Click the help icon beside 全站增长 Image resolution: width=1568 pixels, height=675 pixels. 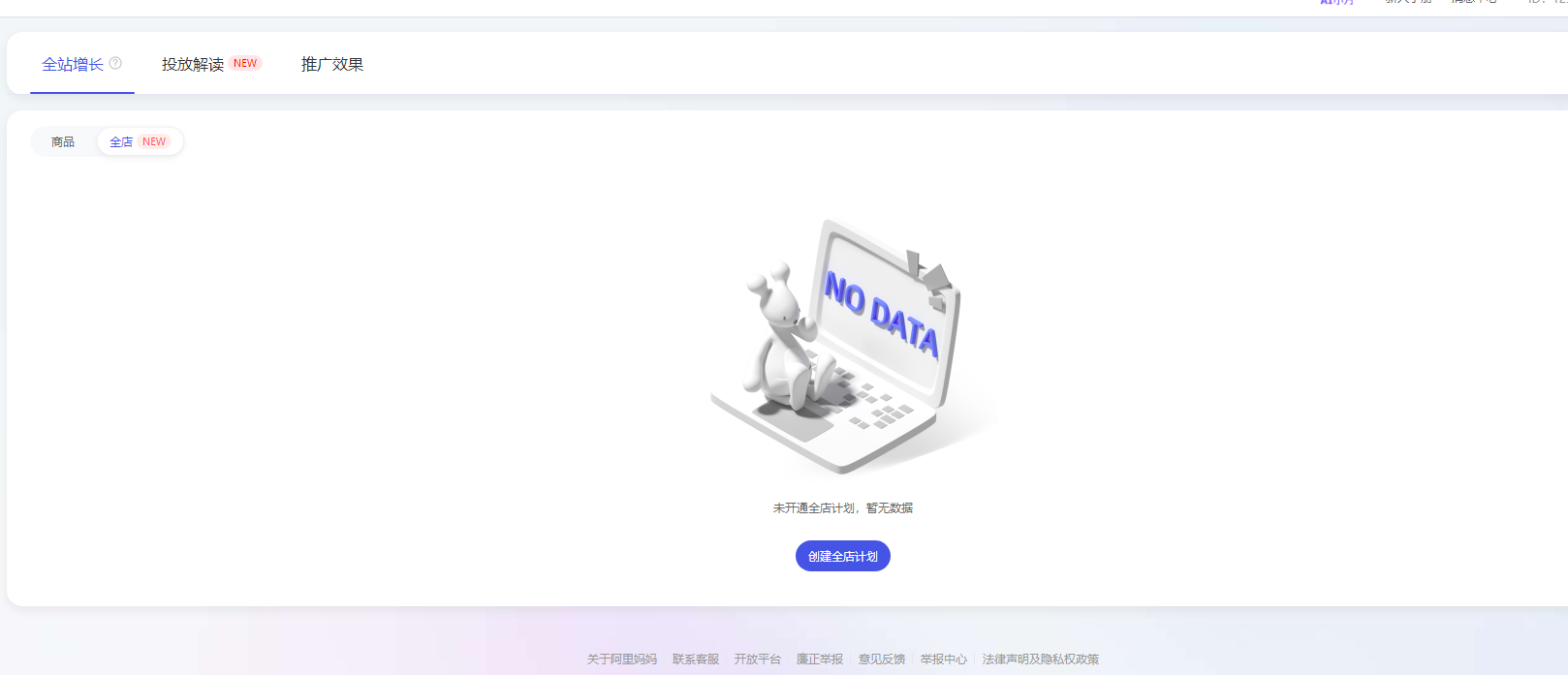115,63
